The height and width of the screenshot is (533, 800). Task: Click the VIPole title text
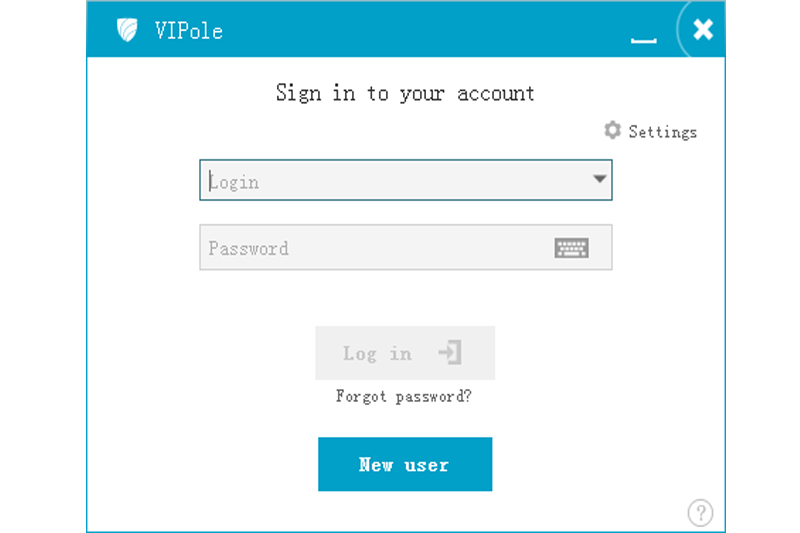pos(189,30)
